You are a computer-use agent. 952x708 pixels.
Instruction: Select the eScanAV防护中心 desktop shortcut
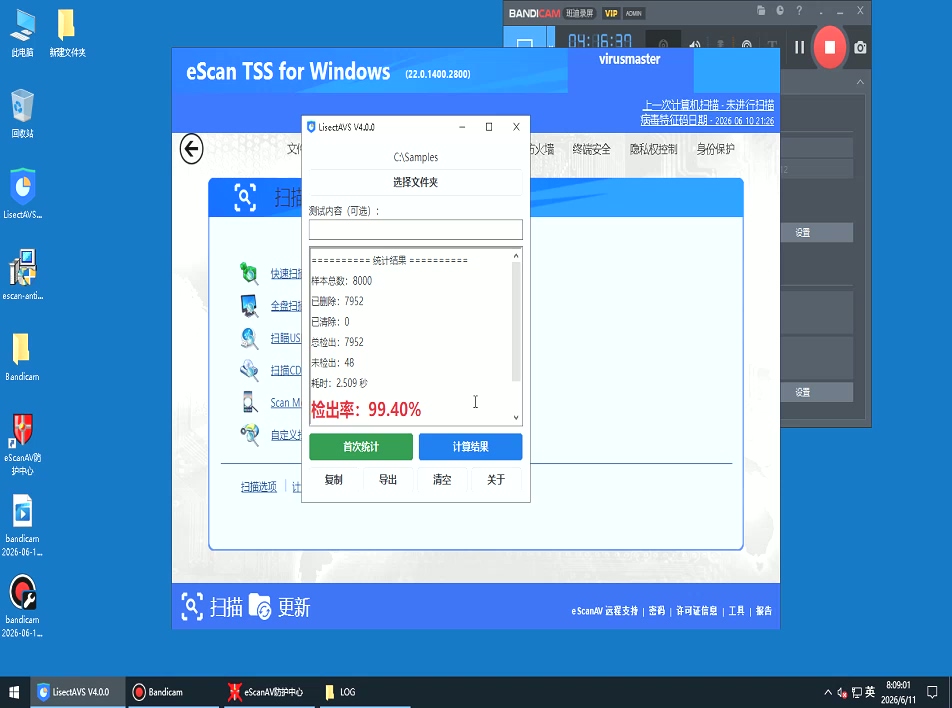[22, 444]
